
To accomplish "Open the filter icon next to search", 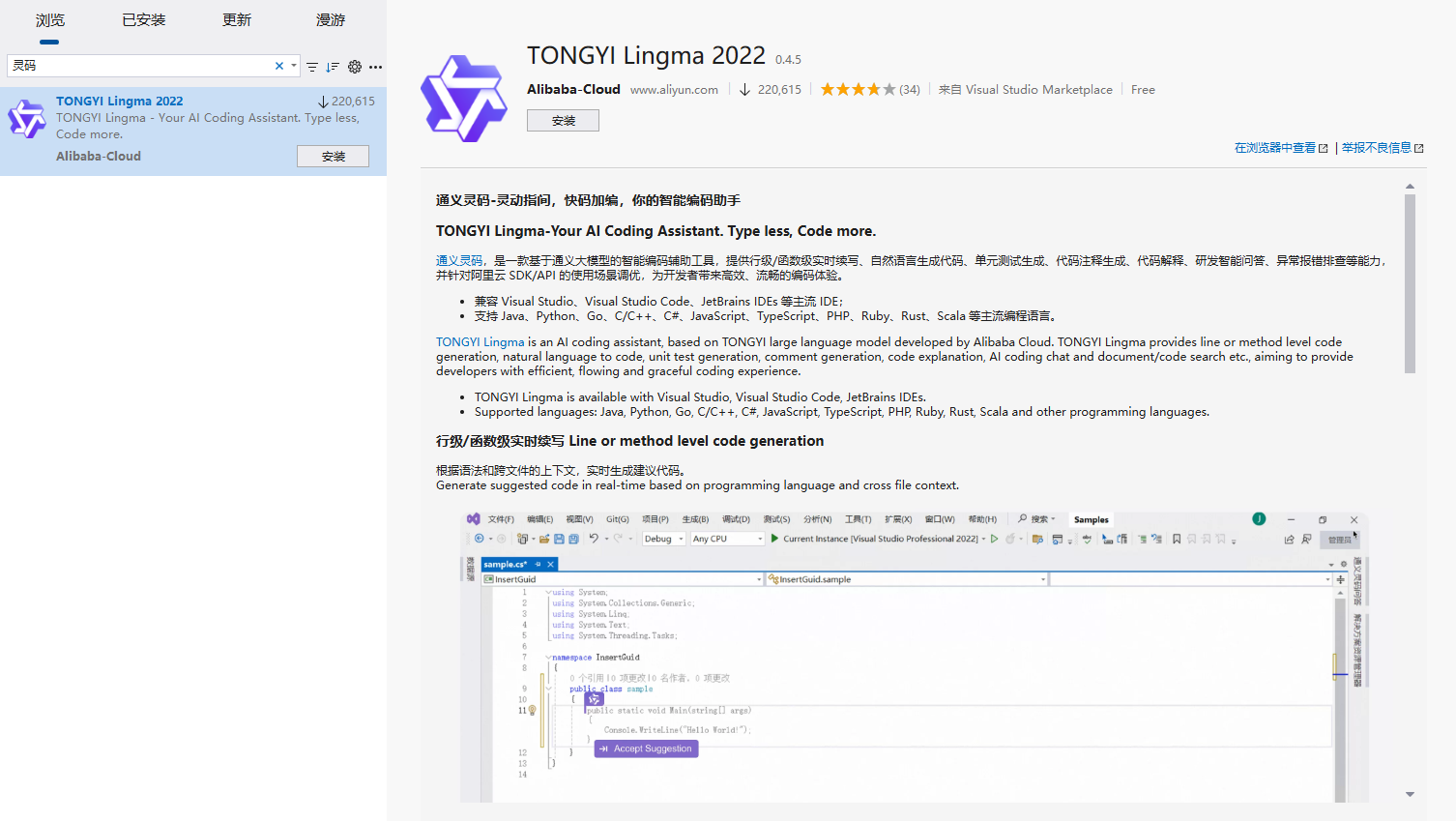I will coord(312,67).
